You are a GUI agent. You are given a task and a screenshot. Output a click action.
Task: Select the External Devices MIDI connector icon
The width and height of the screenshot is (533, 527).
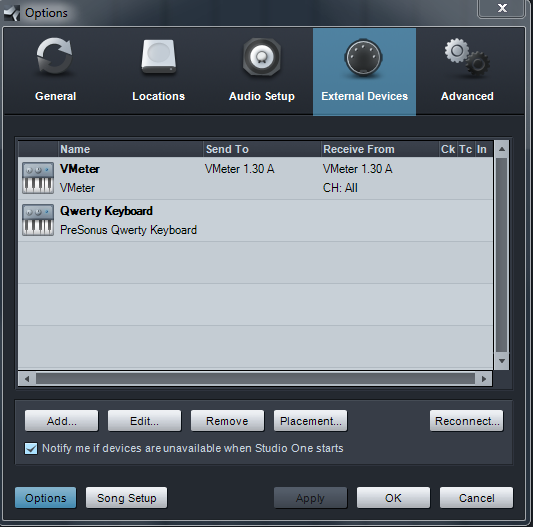point(363,57)
